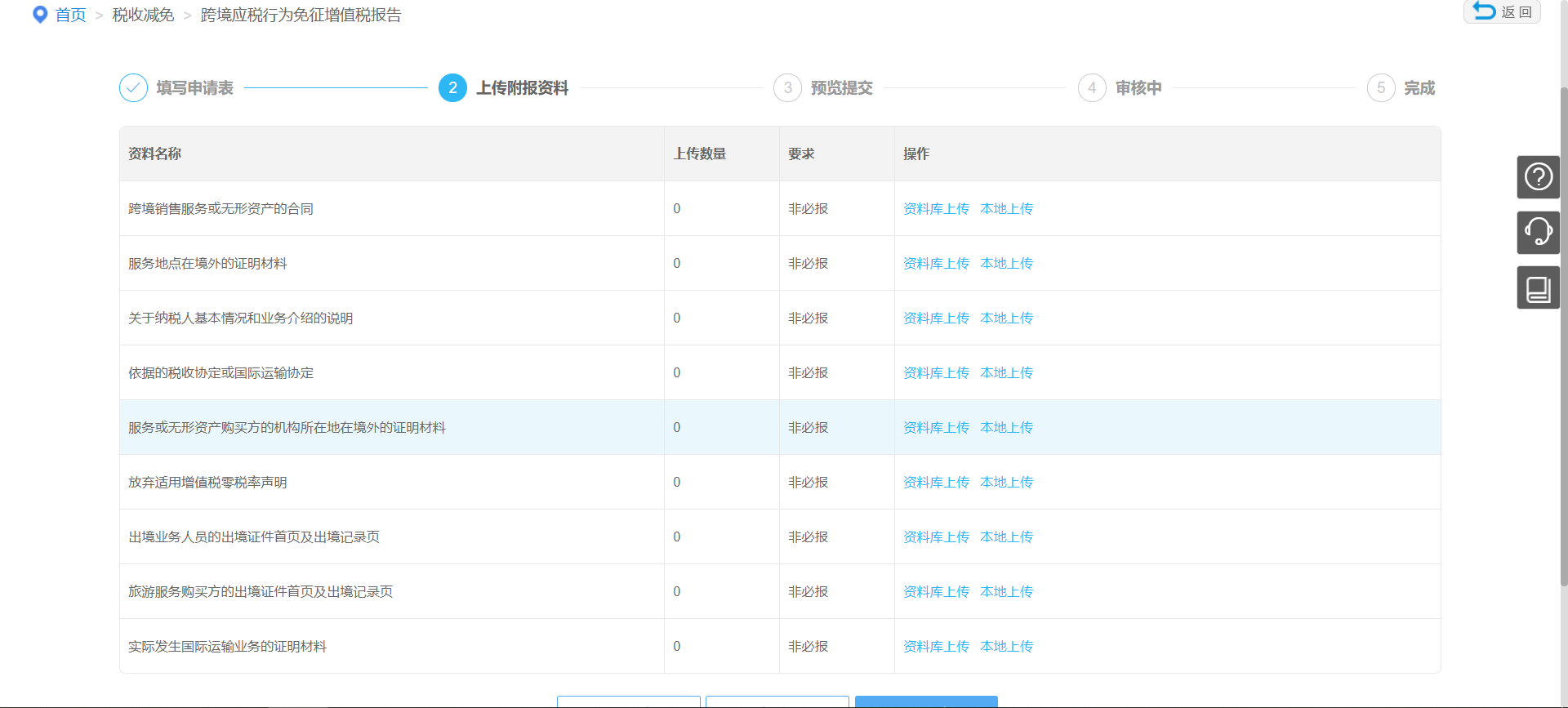
Task: Select row text 关于纳税人基本情况和业务介绍的说明
Action: point(241,318)
